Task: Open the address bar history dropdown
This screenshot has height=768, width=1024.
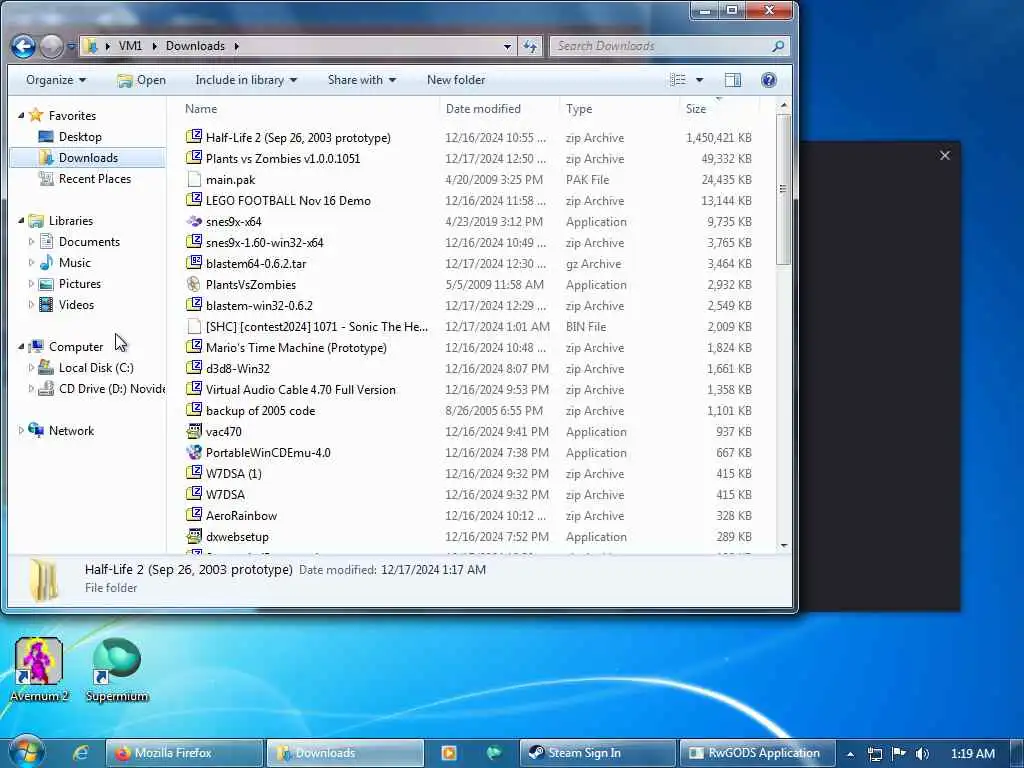Action: [x=507, y=46]
